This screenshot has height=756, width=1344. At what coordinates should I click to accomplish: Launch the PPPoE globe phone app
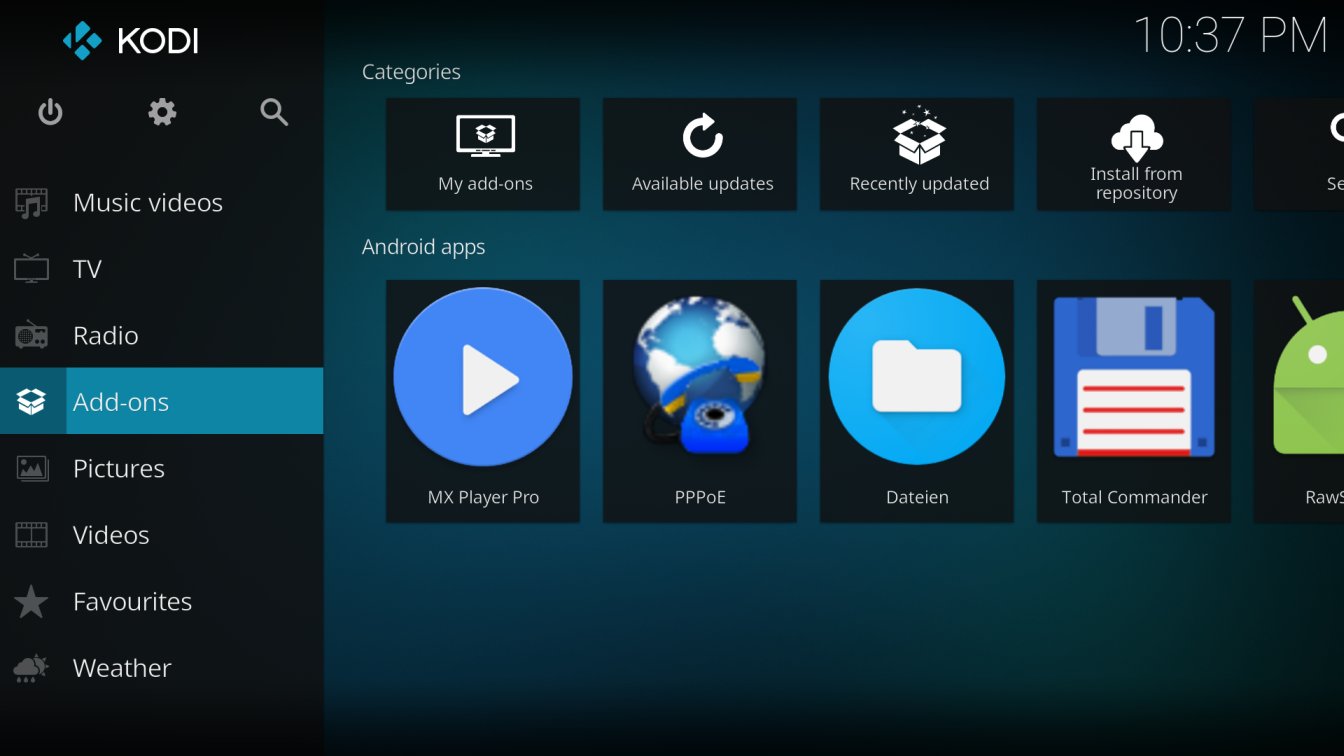(x=700, y=401)
